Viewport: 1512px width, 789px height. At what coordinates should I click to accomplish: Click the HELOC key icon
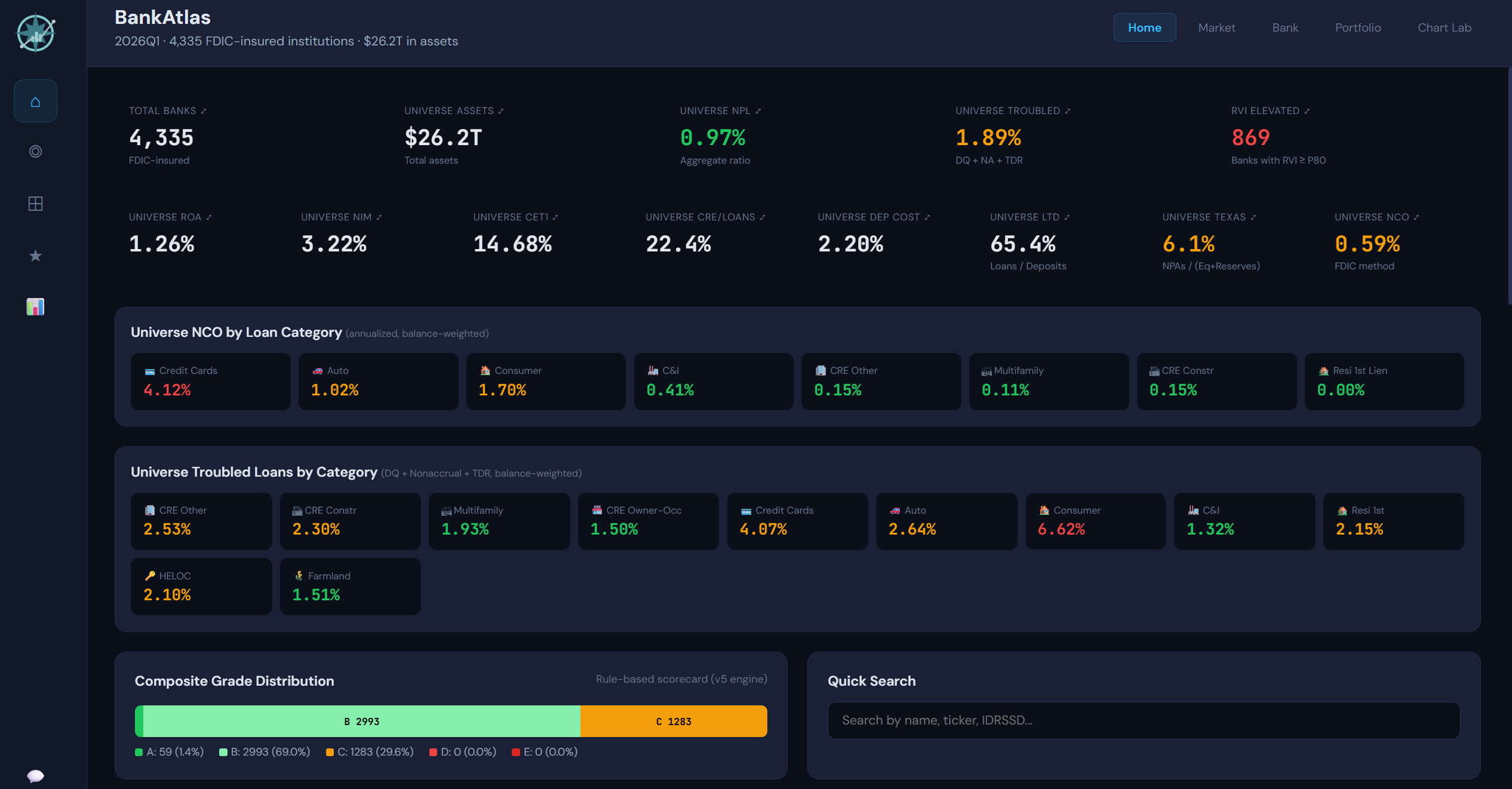(x=150, y=576)
